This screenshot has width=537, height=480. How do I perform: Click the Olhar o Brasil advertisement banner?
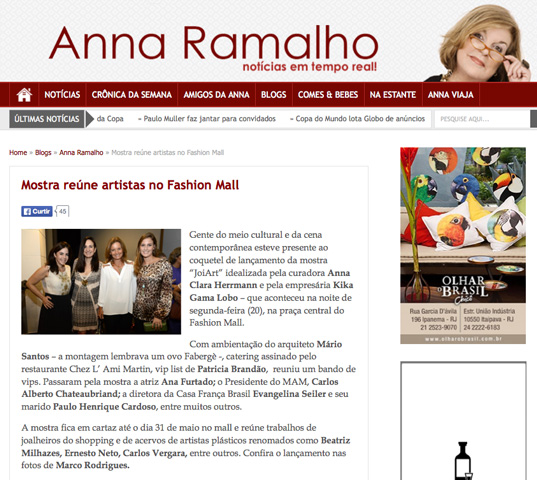pyautogui.click(x=463, y=245)
